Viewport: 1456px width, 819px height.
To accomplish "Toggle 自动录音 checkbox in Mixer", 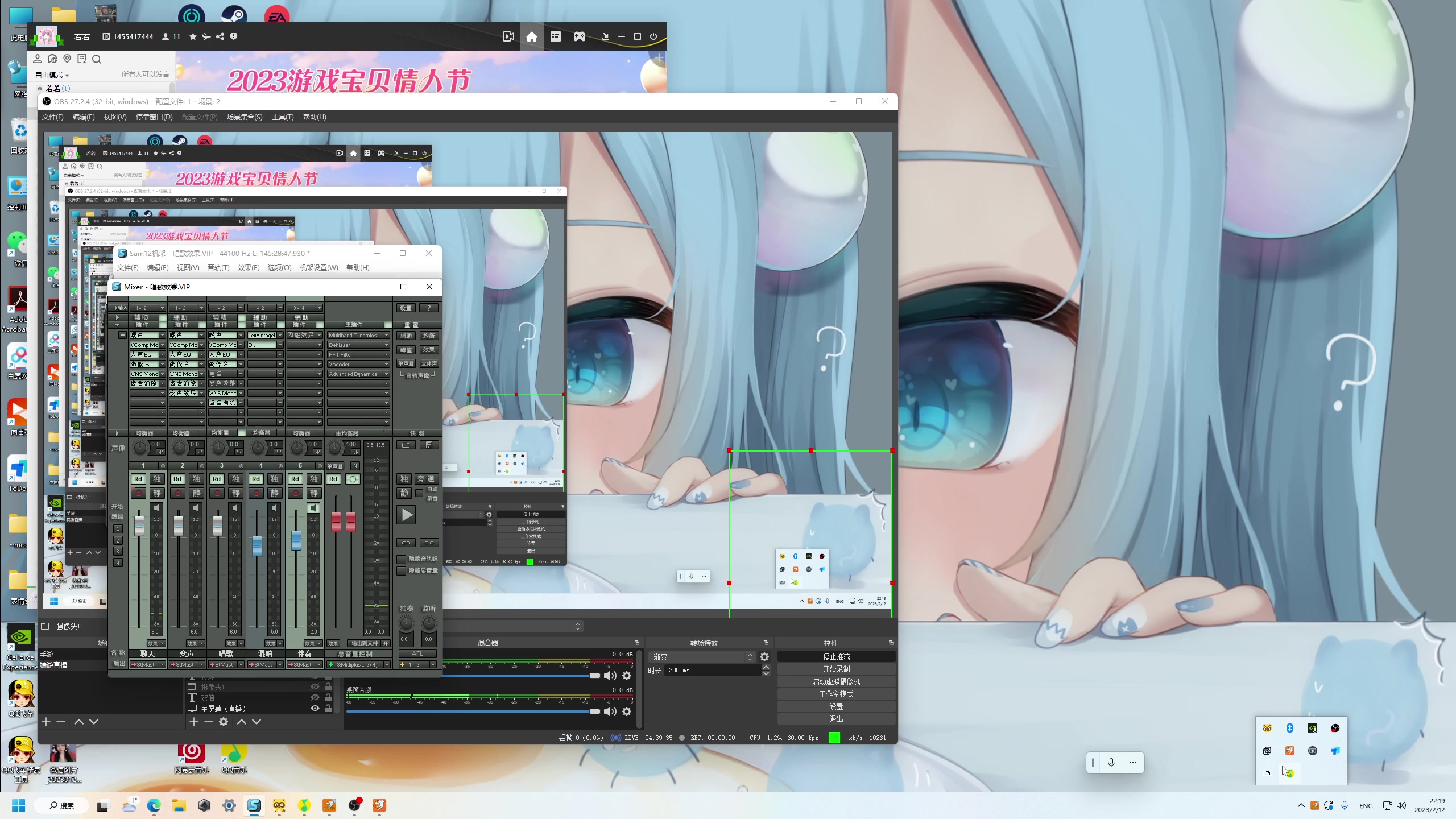I will (x=419, y=493).
